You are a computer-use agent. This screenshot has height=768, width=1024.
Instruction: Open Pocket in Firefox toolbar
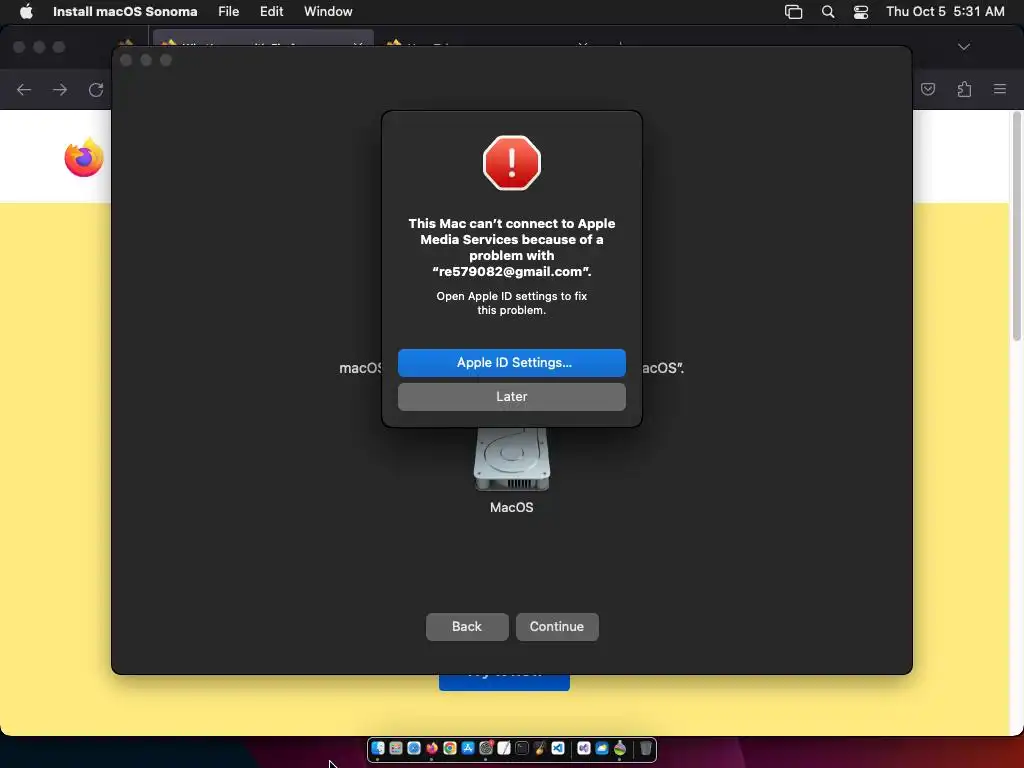[x=927, y=89]
